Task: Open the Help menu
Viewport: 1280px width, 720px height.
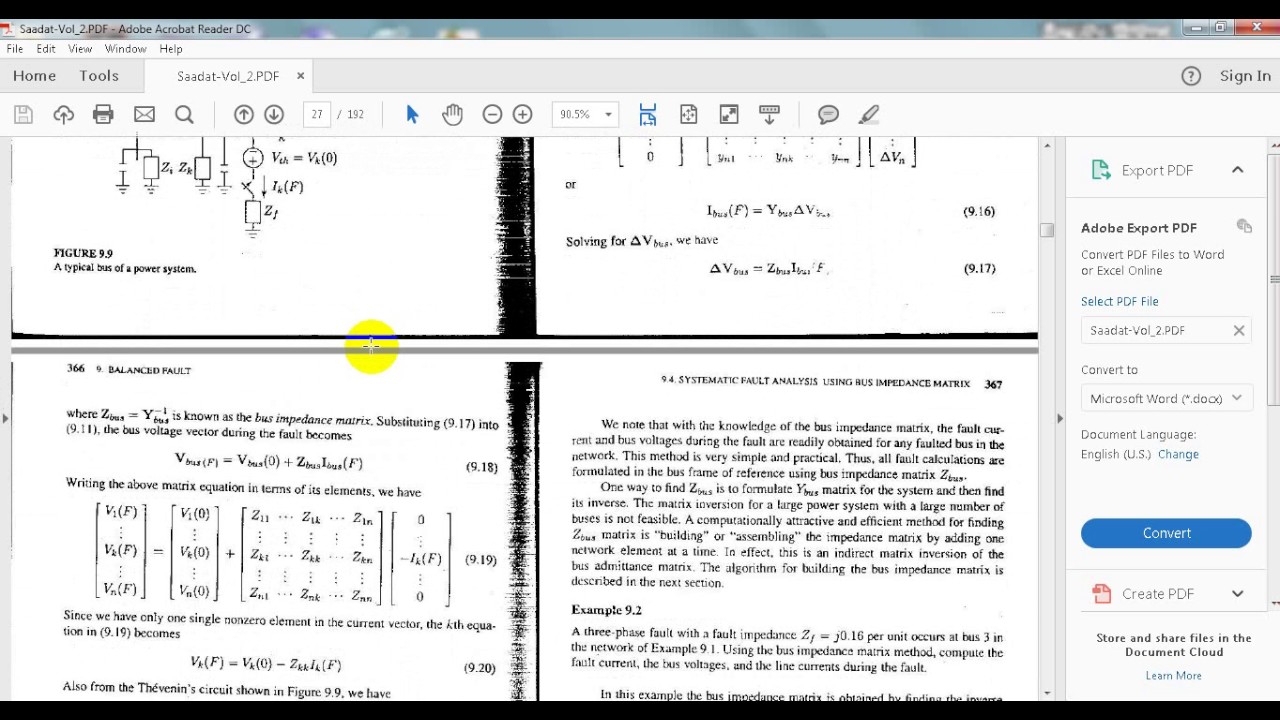Action: pyautogui.click(x=171, y=49)
